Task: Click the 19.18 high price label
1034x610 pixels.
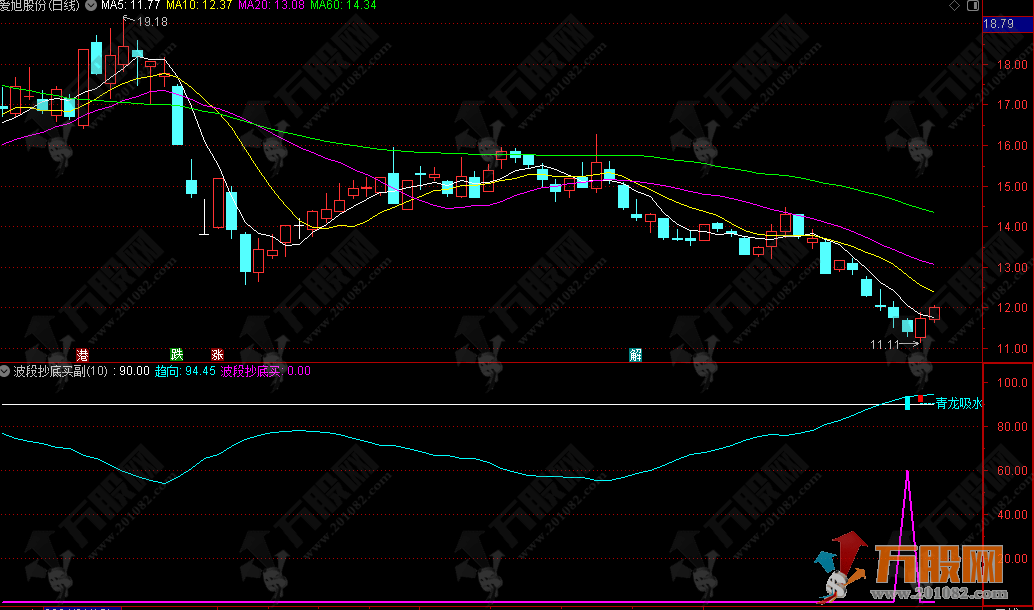Action: click(x=152, y=22)
